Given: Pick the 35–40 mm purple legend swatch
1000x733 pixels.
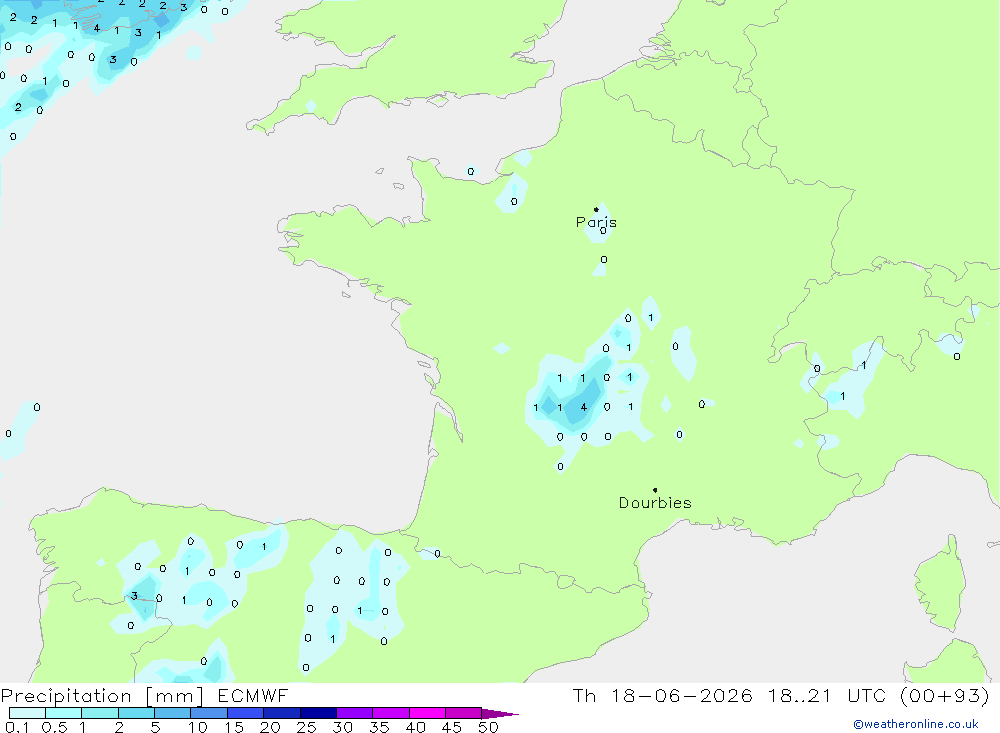Looking at the screenshot, I should click(x=391, y=713).
